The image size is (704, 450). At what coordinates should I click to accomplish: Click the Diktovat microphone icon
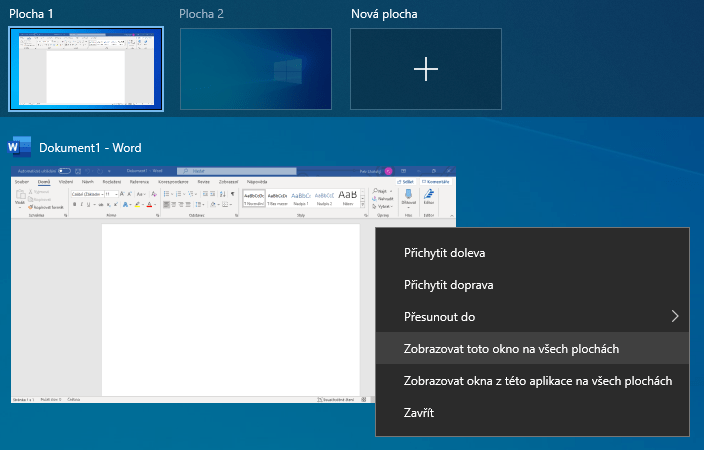pos(407,197)
